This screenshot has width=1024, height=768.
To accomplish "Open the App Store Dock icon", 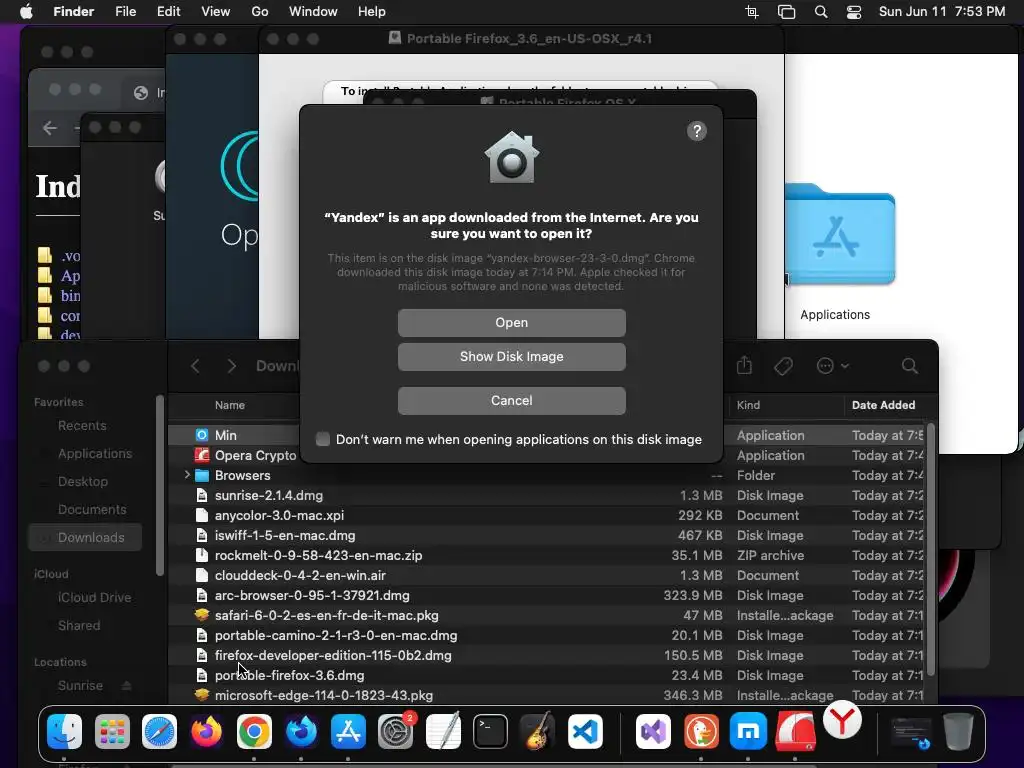I will (348, 731).
